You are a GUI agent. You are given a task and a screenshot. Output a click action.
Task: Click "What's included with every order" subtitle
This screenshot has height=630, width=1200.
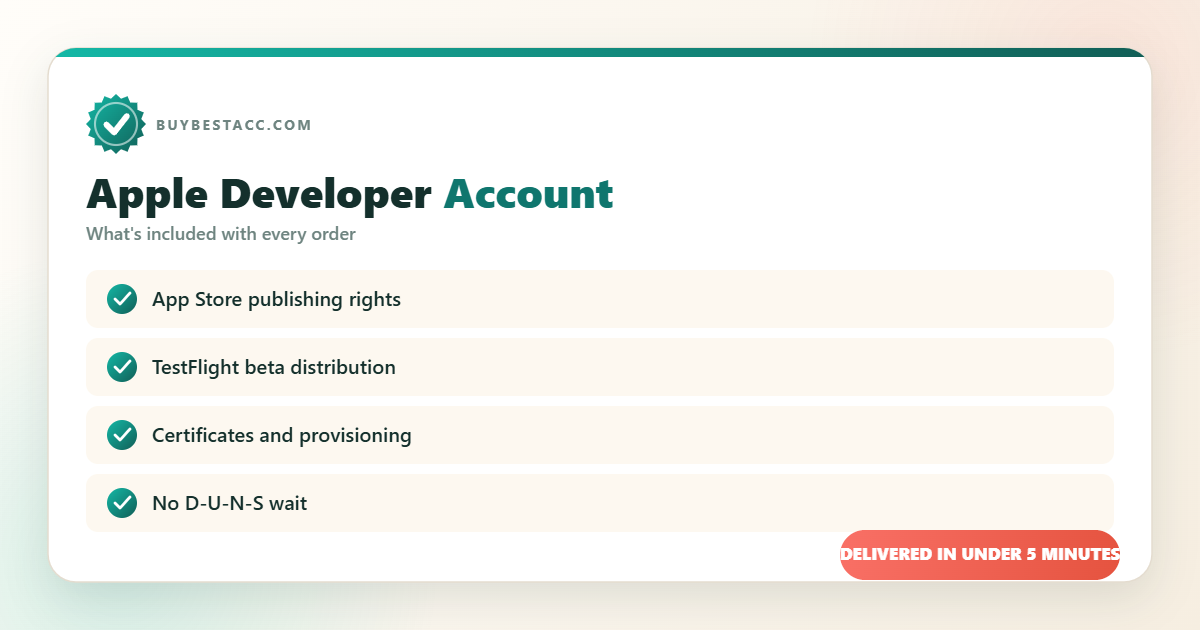(x=221, y=234)
